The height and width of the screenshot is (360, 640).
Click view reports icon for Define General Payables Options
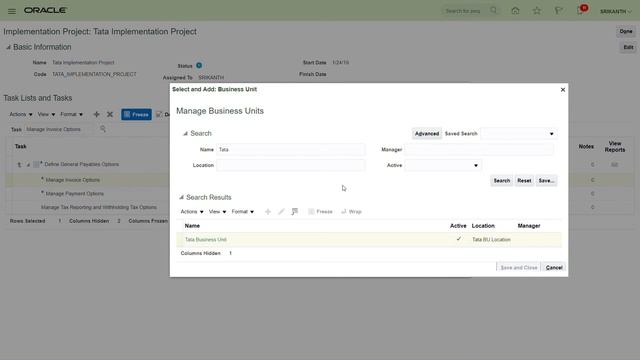pyautogui.click(x=614, y=164)
